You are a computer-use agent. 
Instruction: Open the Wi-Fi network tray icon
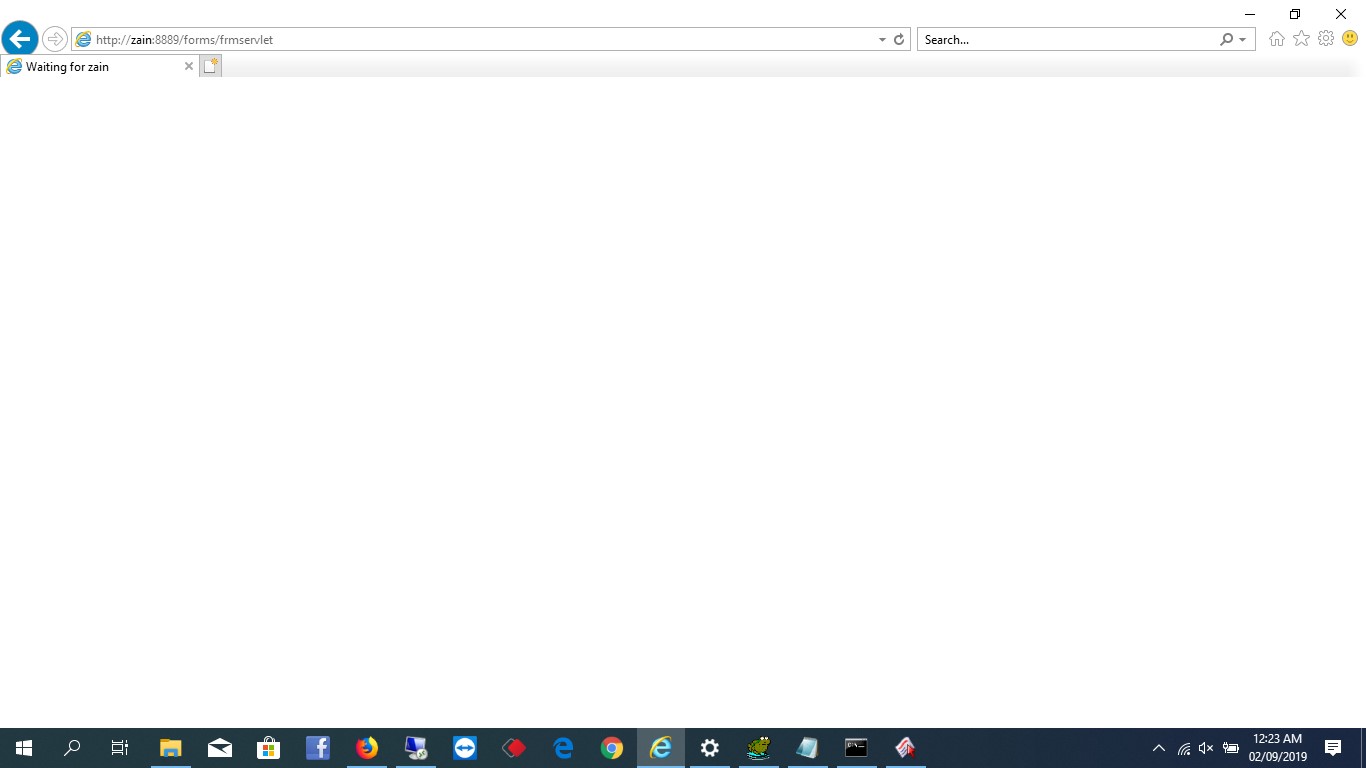(1184, 748)
